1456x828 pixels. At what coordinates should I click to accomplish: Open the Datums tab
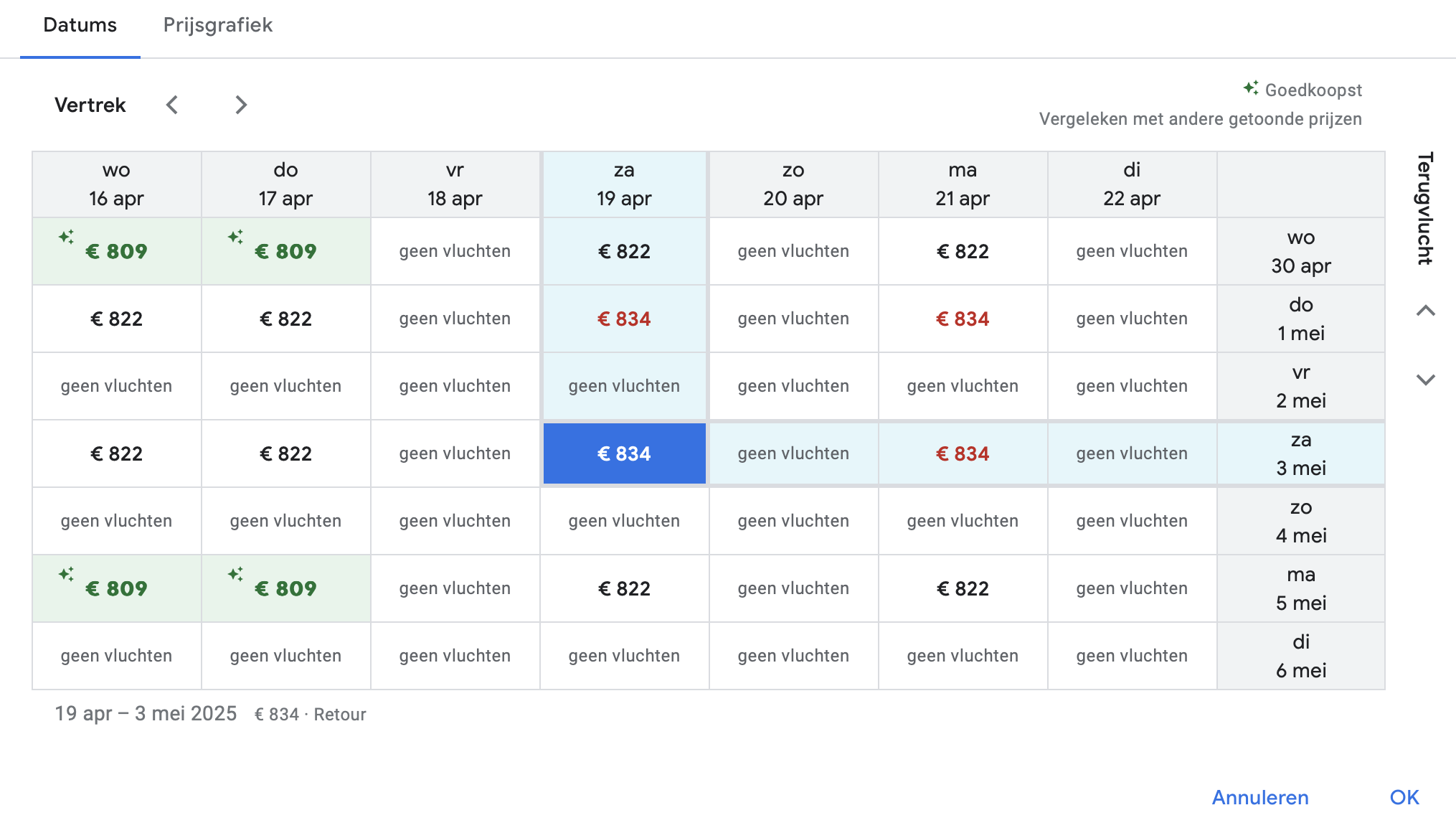pos(80,25)
